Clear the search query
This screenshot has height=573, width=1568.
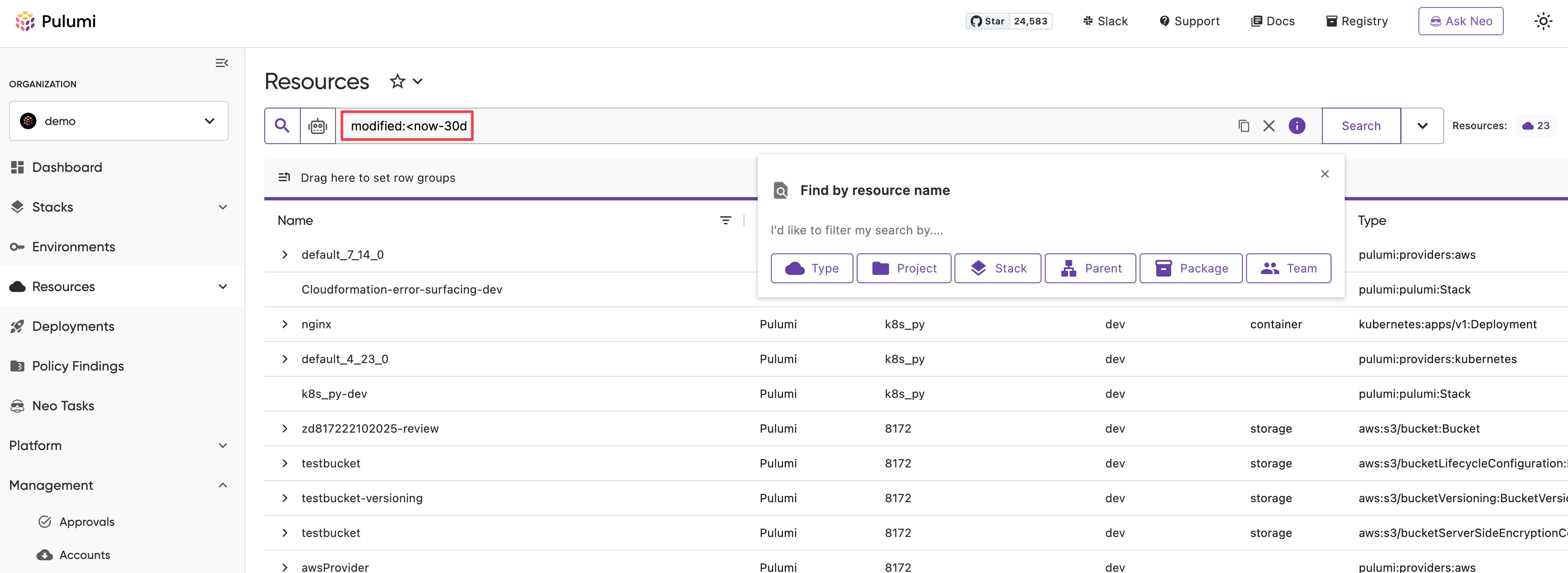coord(1269,126)
